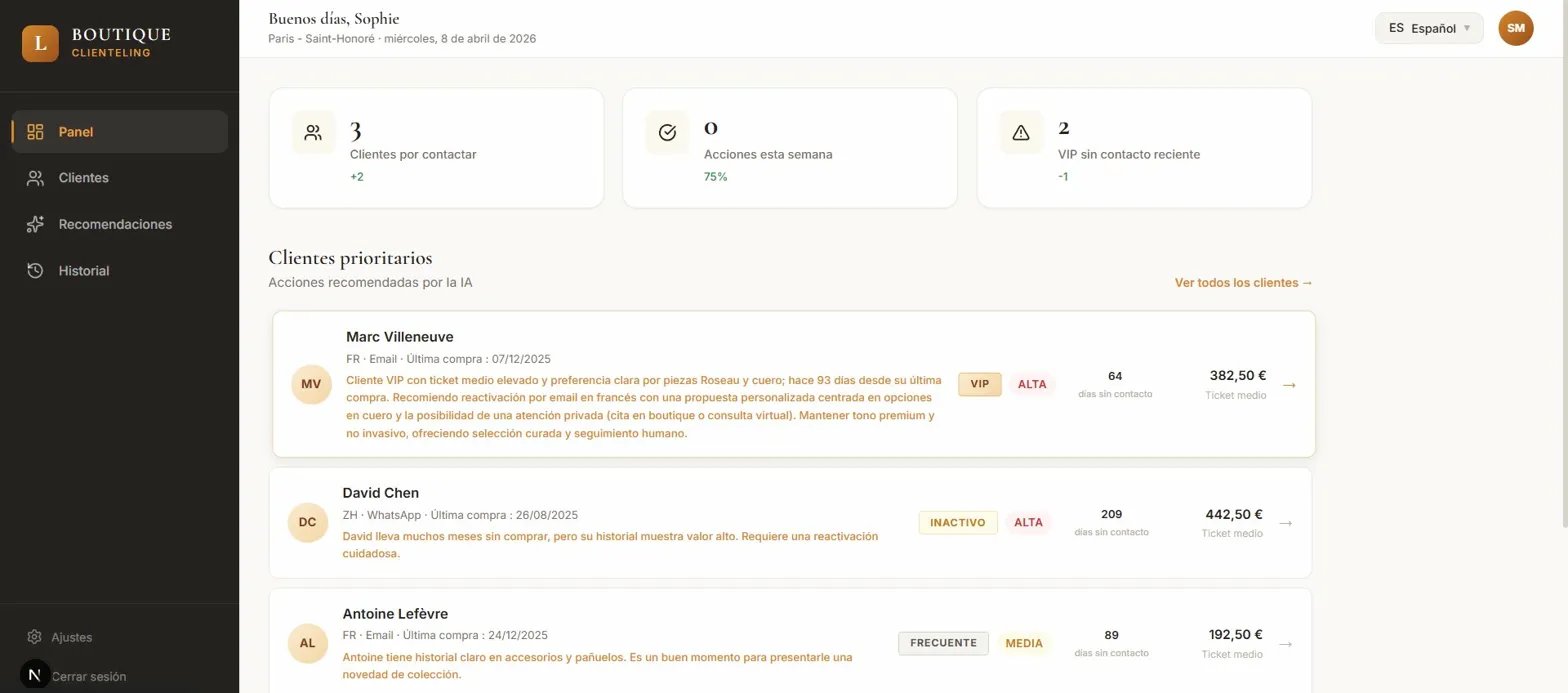Viewport: 1568px width, 693px height.
Task: Open David Chen's record via the arrow
Action: click(x=1285, y=522)
